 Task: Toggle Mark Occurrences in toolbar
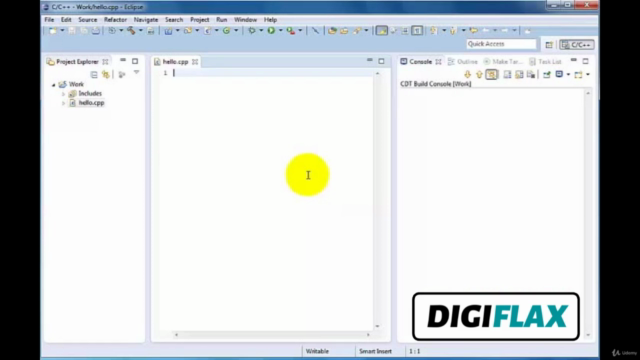(382, 31)
